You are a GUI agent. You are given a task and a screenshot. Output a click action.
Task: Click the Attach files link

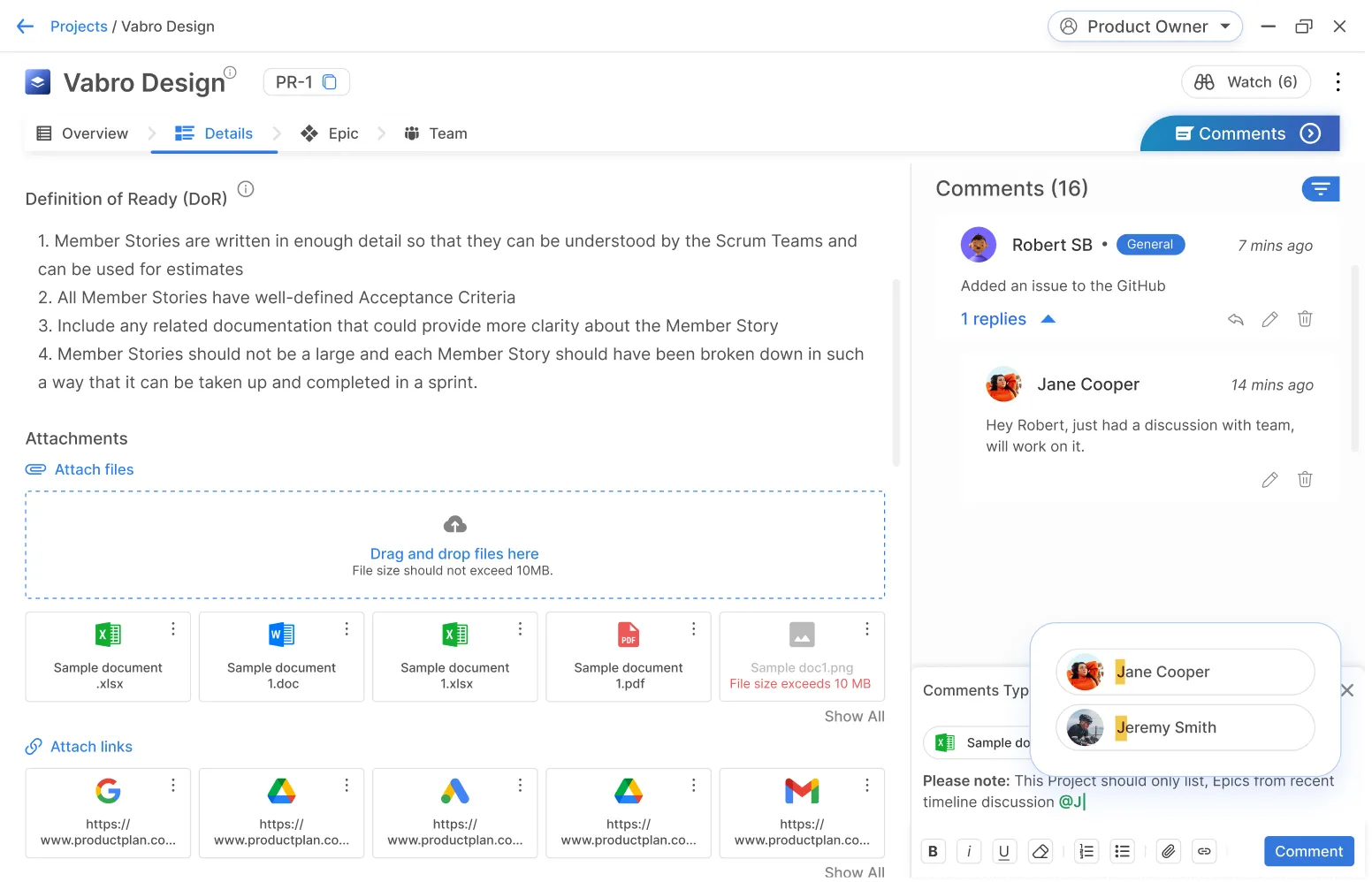(94, 469)
